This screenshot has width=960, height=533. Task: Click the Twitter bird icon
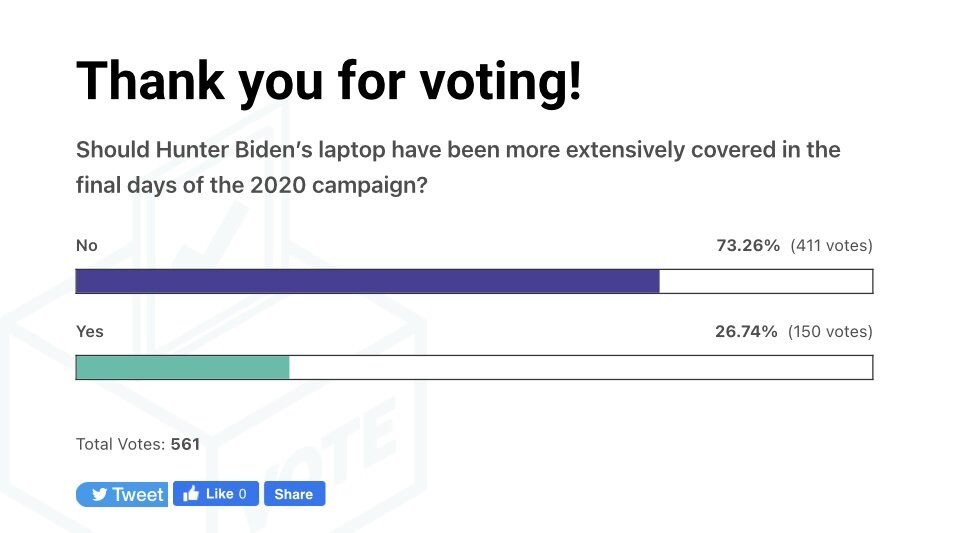pos(99,495)
